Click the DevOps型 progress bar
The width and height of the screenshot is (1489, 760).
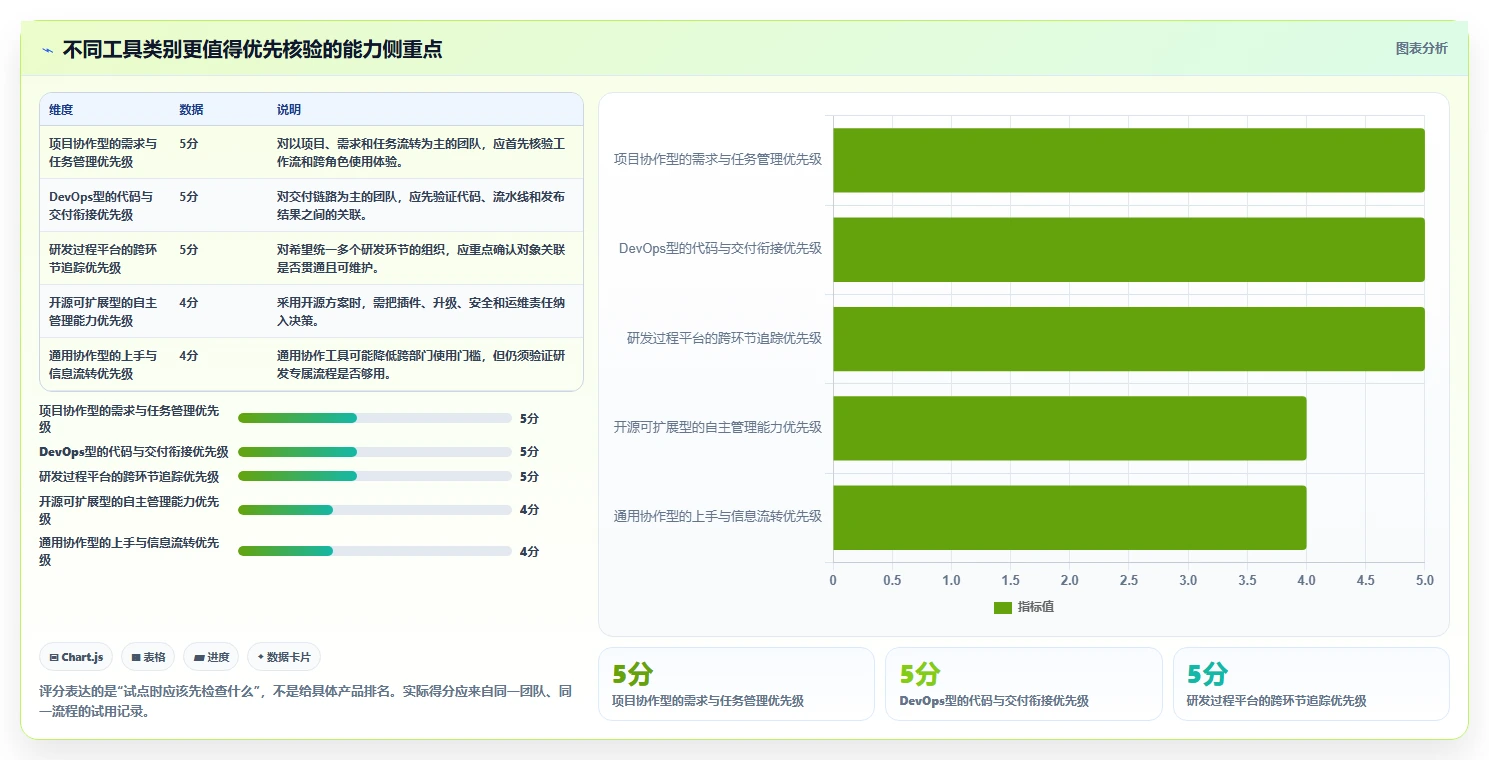375,452
